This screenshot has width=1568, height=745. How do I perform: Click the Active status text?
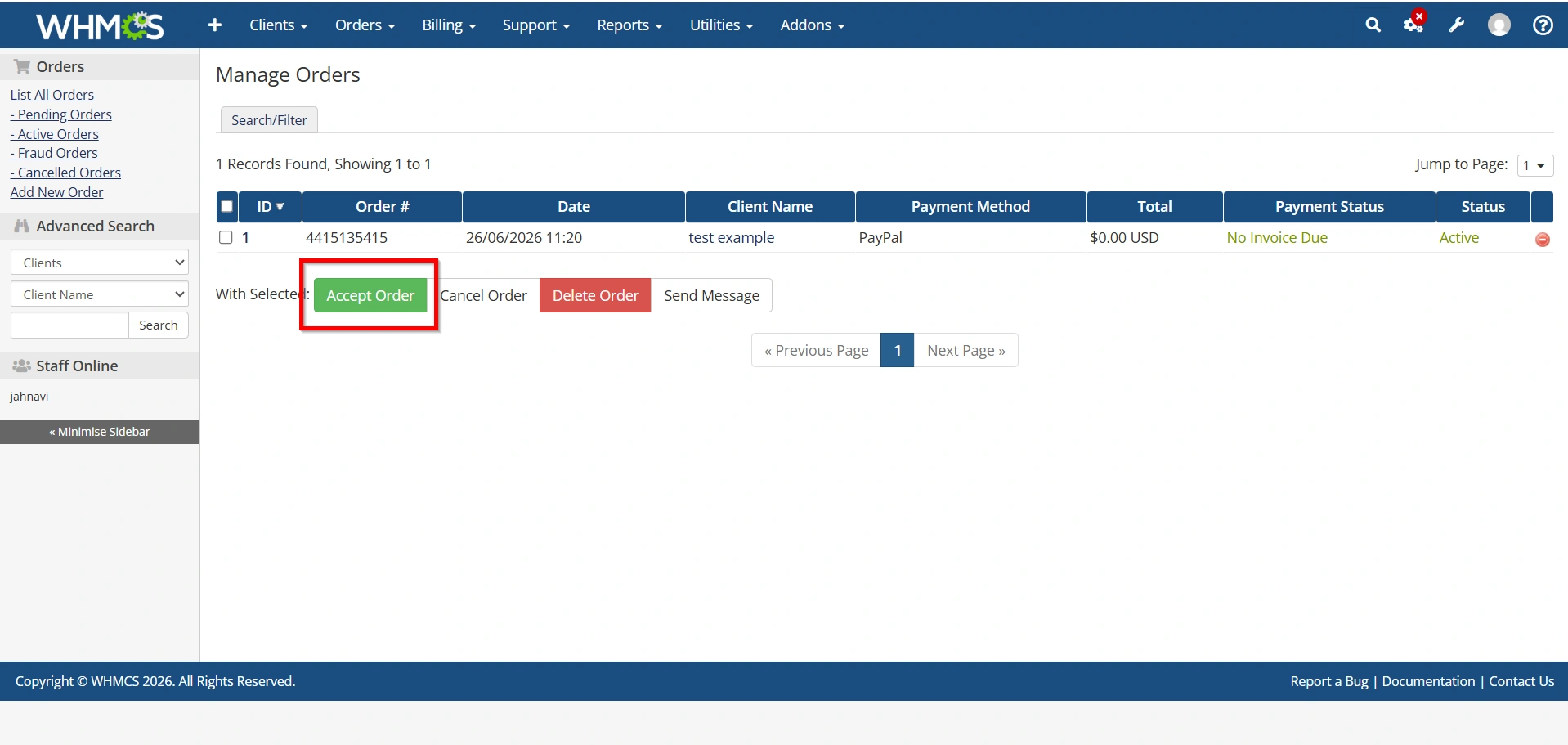coord(1458,238)
